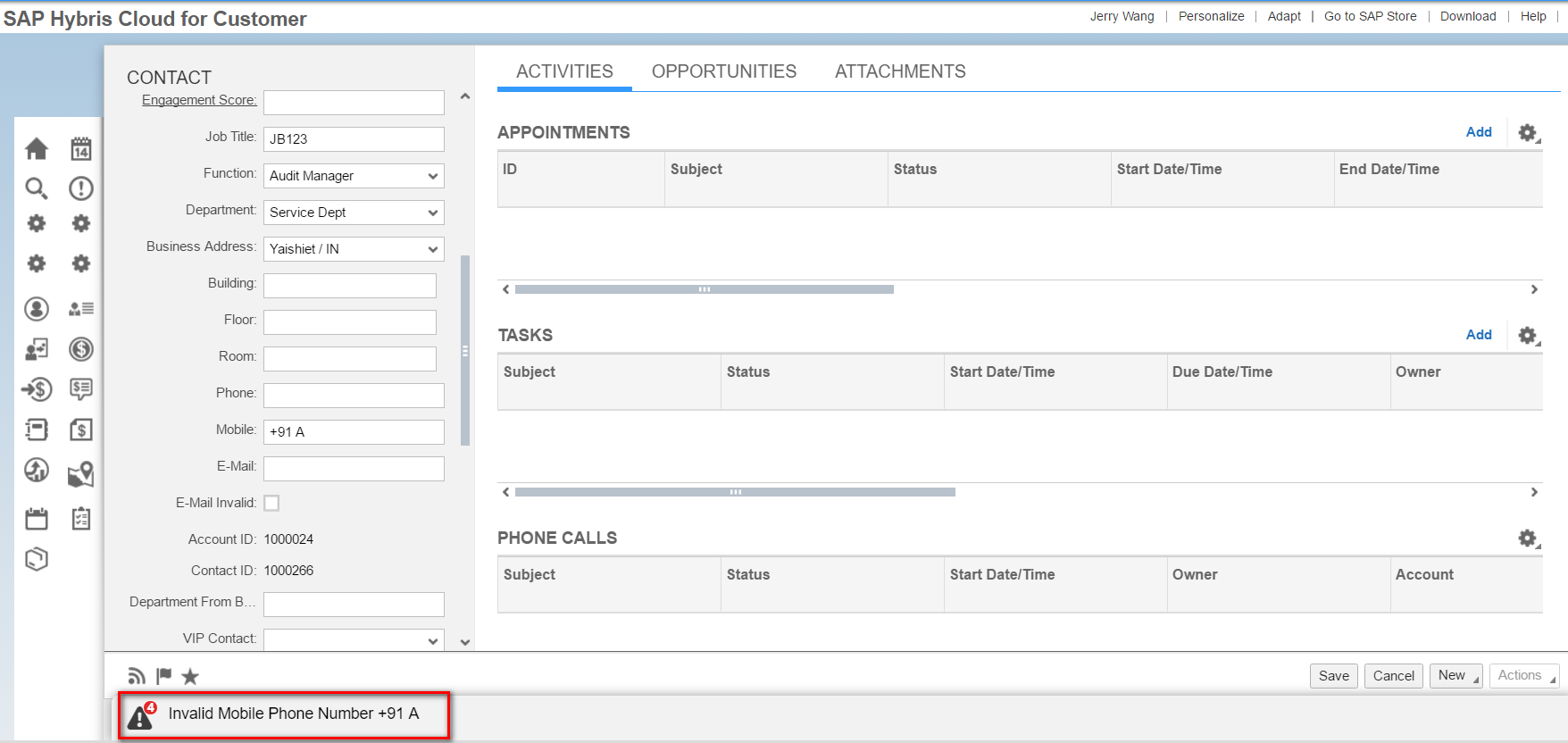Open the Appointments settings gear icon

click(x=1529, y=133)
